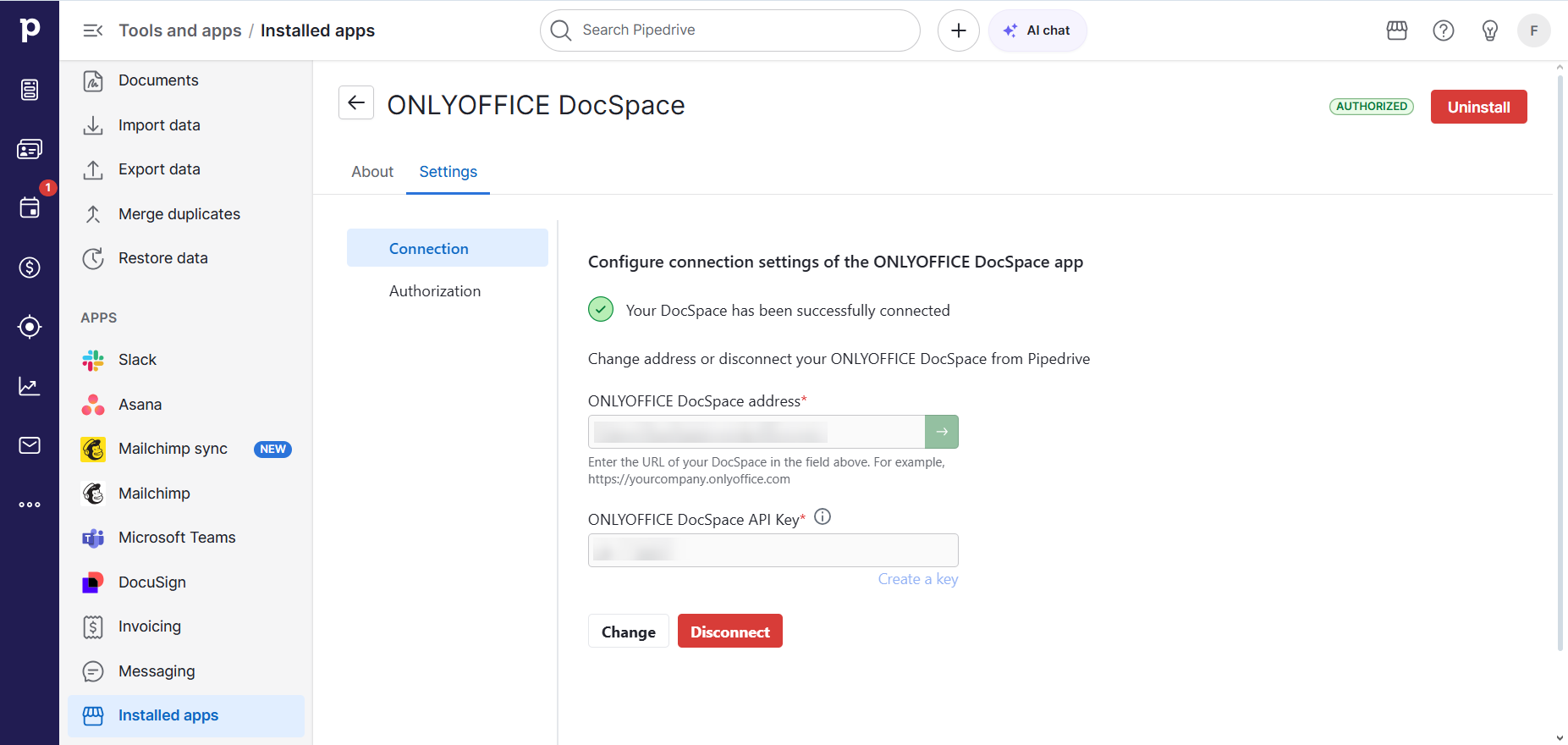The height and width of the screenshot is (745, 1568).
Task: Open Contacts icon in the dark sidebar
Action: (x=30, y=149)
